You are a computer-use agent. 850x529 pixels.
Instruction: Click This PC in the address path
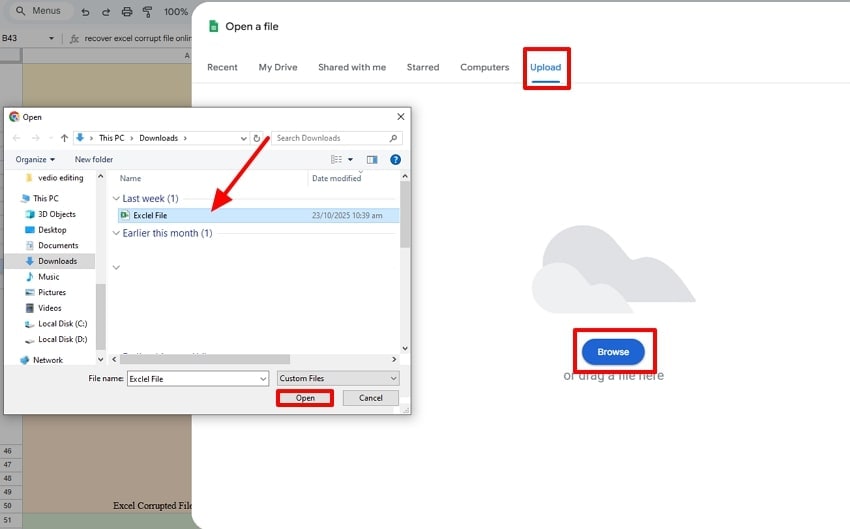112,138
